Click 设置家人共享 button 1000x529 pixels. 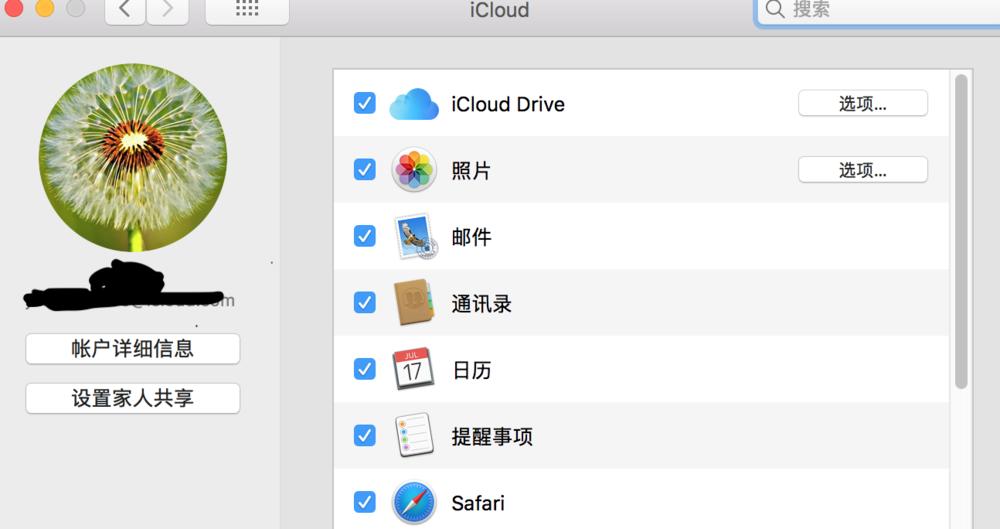(x=133, y=398)
